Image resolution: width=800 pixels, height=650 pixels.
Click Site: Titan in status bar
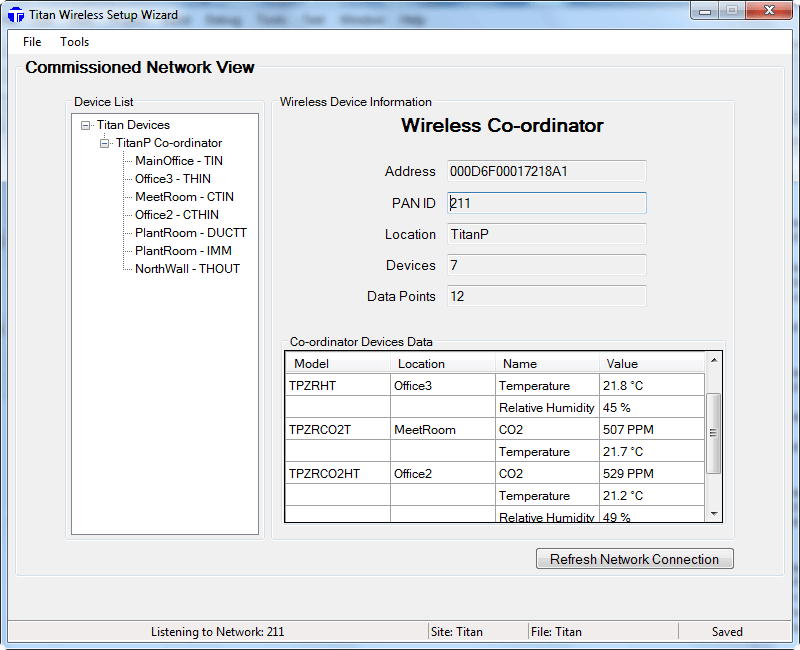point(457,632)
